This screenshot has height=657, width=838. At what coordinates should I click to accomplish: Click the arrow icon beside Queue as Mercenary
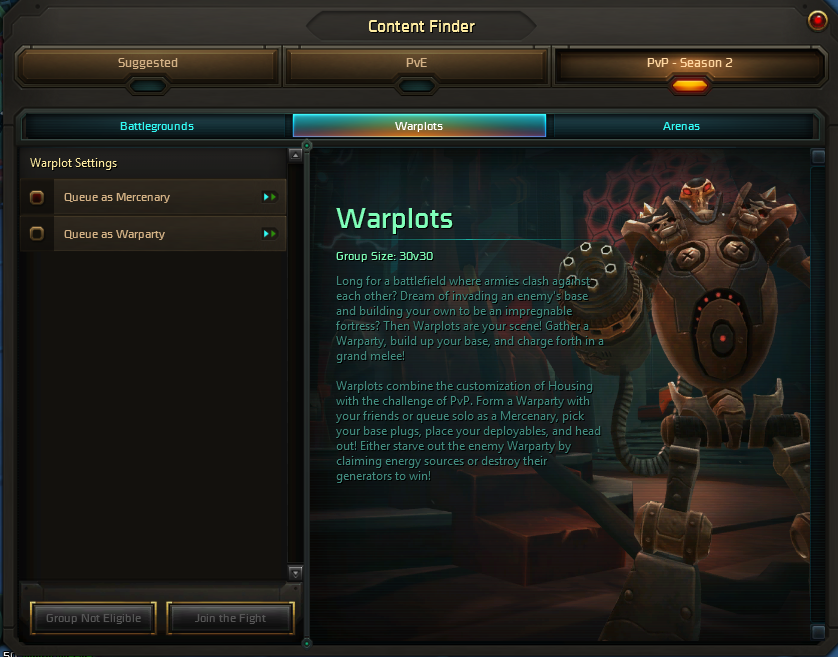(269, 197)
